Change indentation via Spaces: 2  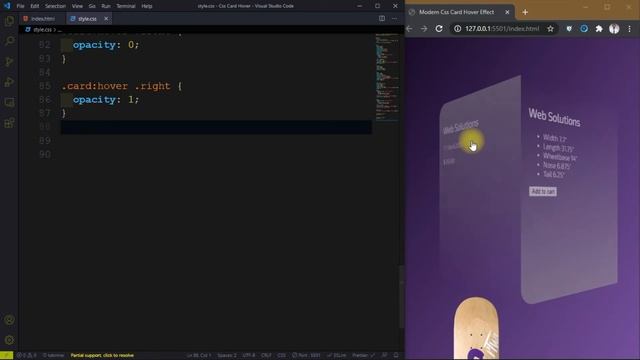227,356
